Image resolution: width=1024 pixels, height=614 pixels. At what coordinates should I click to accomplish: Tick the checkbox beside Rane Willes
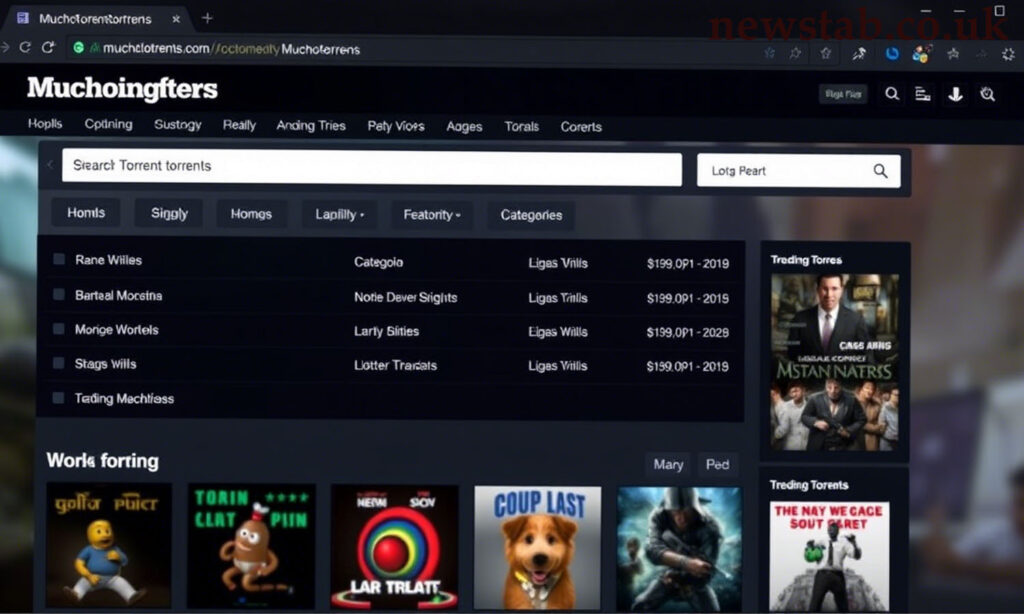(x=59, y=260)
